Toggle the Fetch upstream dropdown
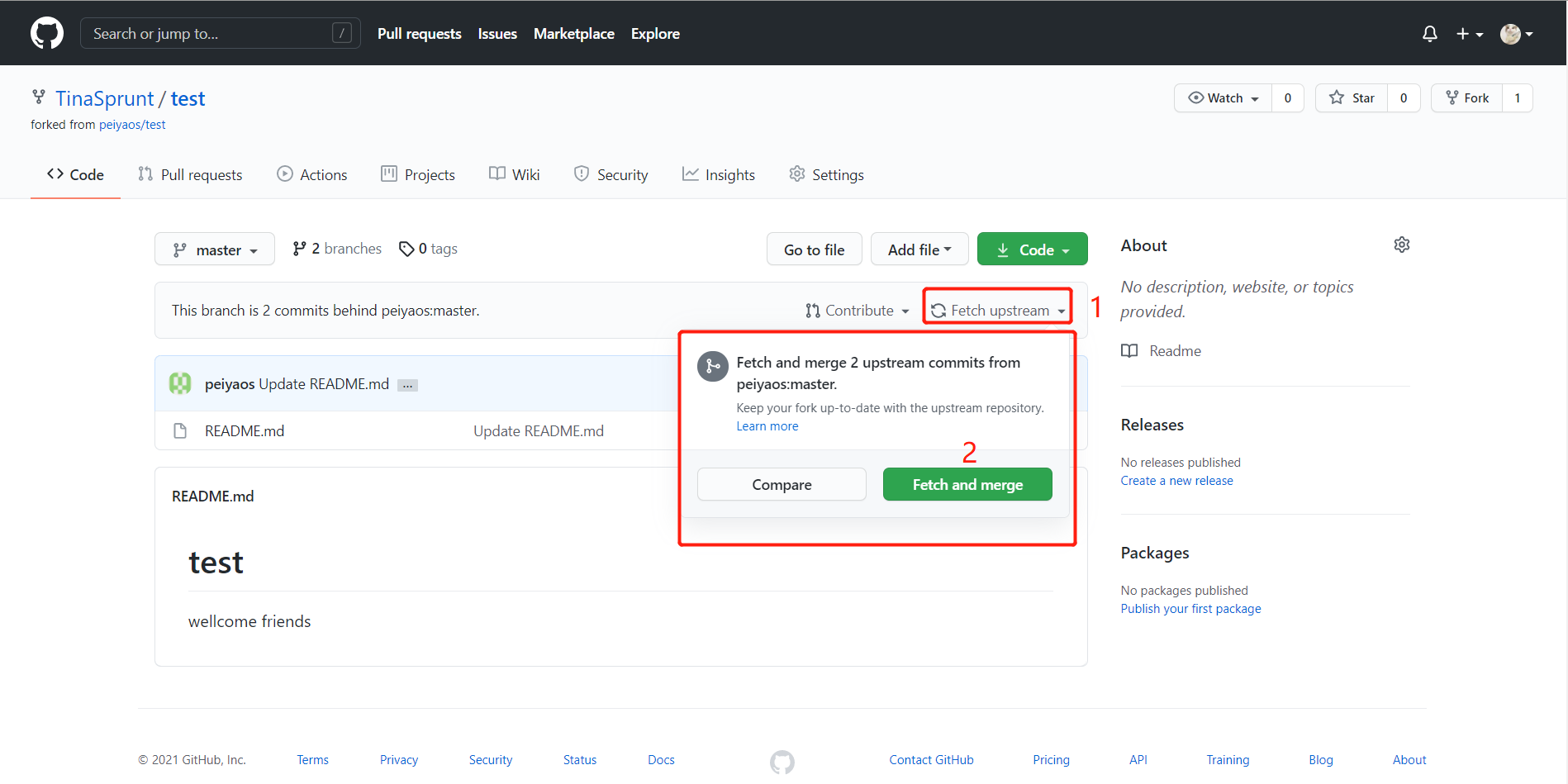 (x=997, y=311)
